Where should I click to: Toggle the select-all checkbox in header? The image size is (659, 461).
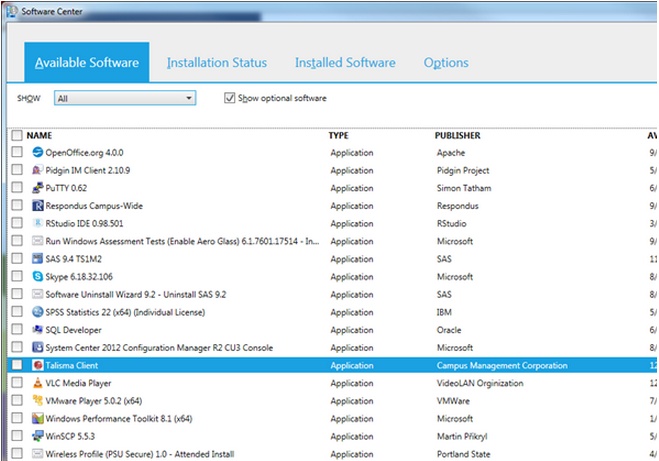click(16, 135)
